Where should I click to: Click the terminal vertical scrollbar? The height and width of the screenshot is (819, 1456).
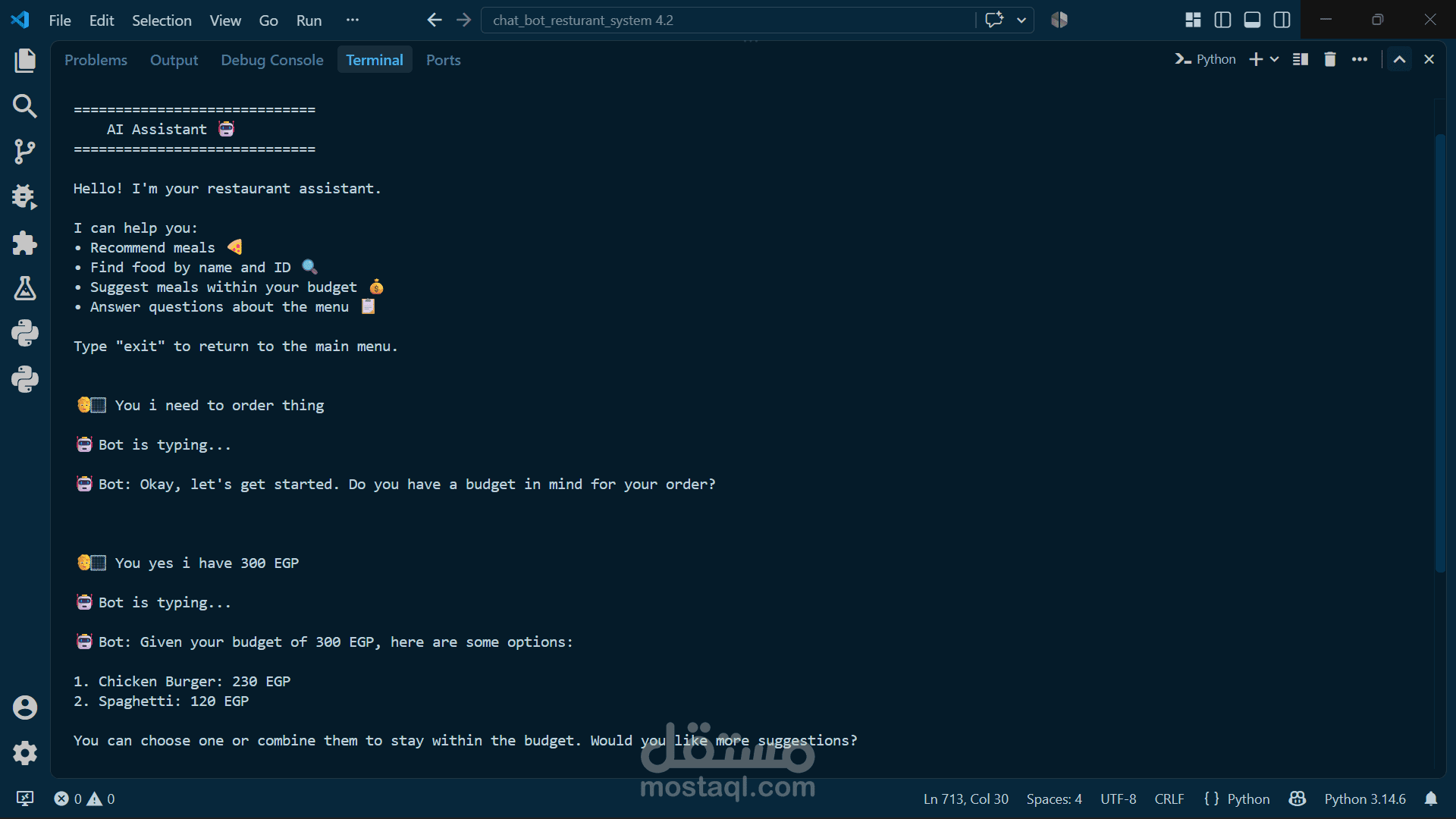coord(1440,353)
